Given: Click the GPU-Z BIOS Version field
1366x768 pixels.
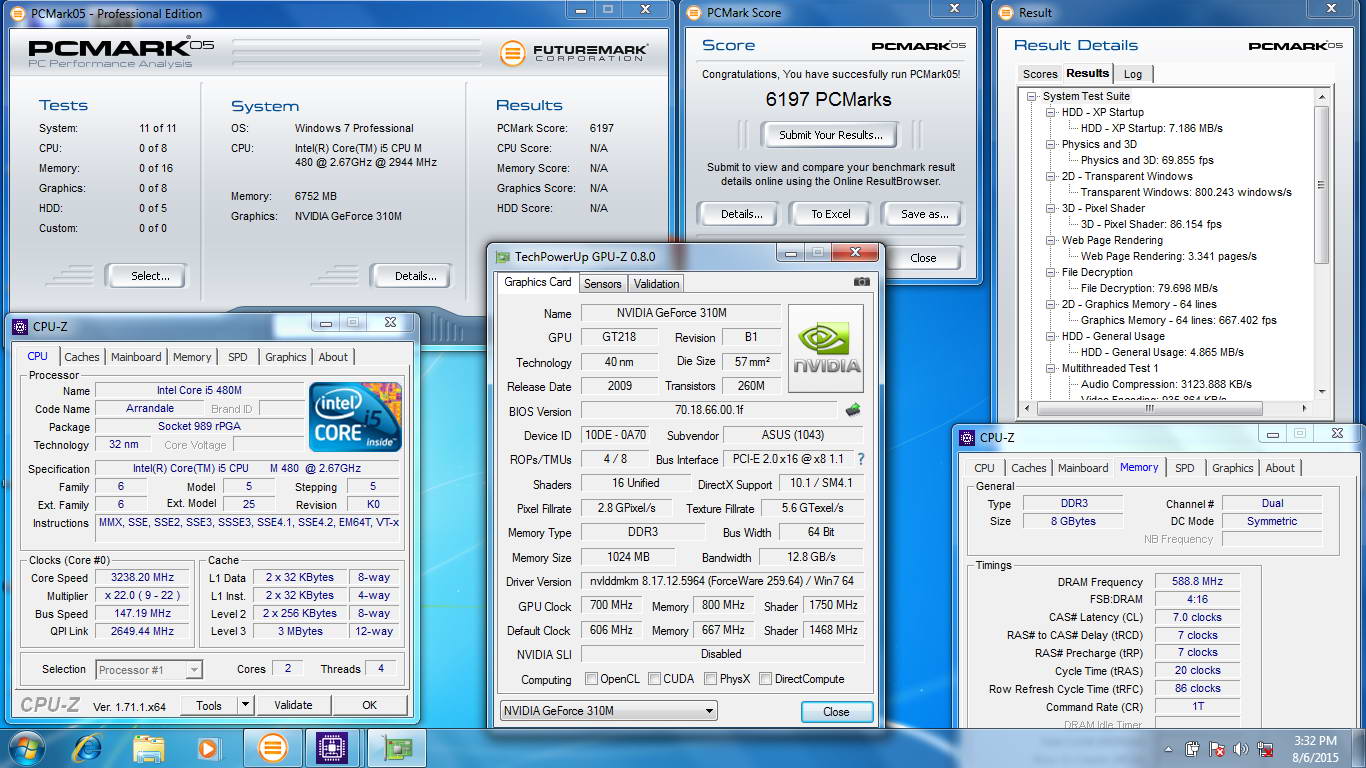Looking at the screenshot, I should [709, 411].
